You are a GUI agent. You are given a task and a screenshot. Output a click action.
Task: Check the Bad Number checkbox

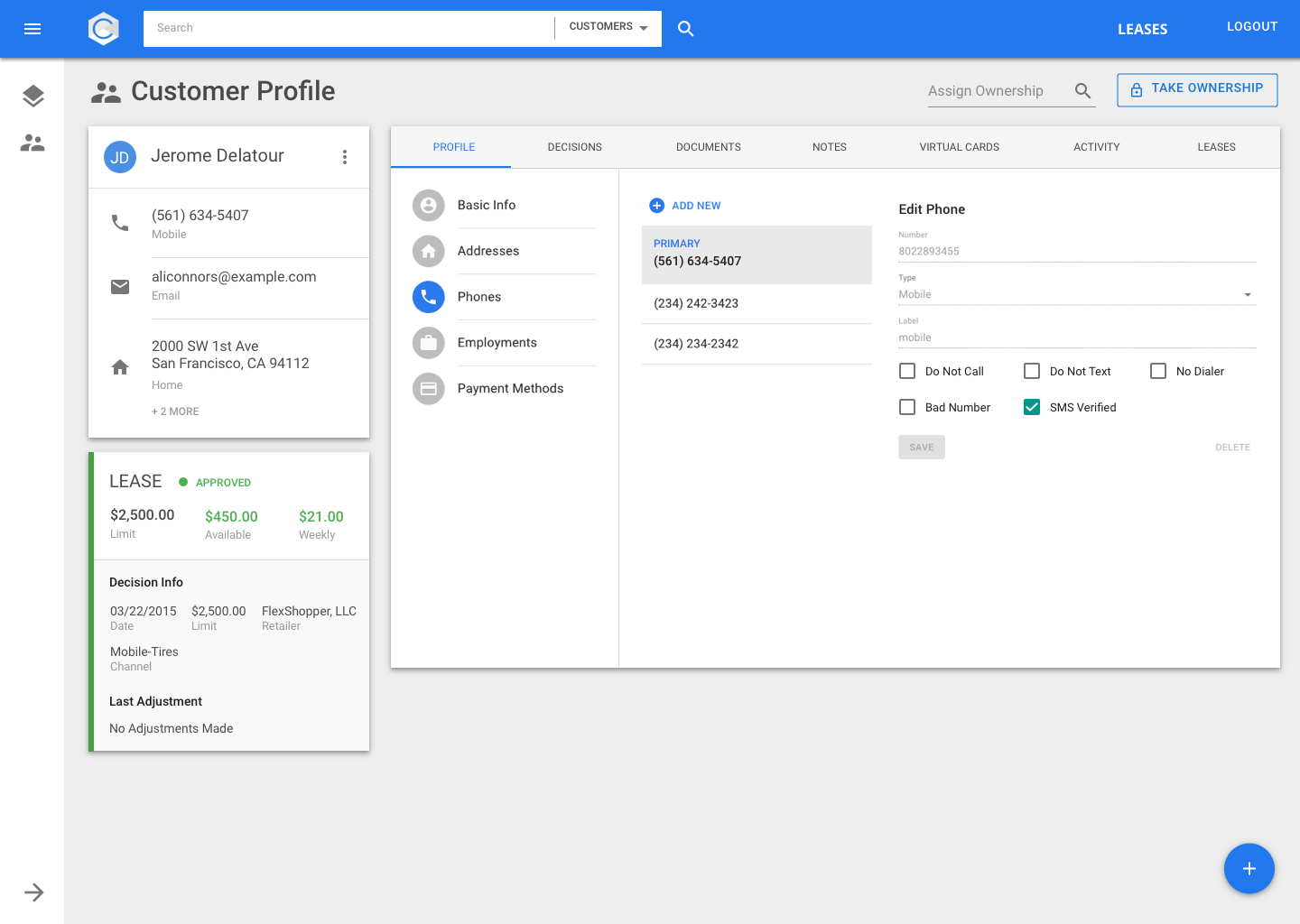907,407
